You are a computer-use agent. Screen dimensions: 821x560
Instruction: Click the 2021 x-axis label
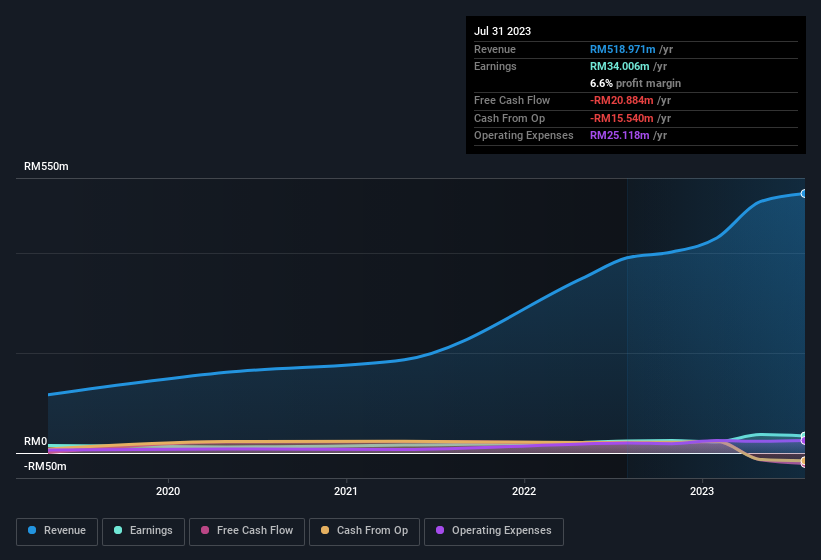346,491
